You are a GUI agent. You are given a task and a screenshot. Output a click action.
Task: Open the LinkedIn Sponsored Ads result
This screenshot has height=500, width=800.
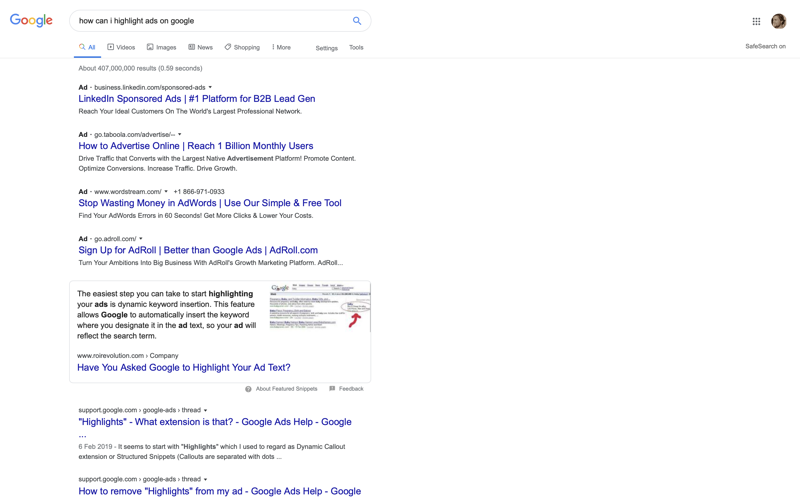197,99
